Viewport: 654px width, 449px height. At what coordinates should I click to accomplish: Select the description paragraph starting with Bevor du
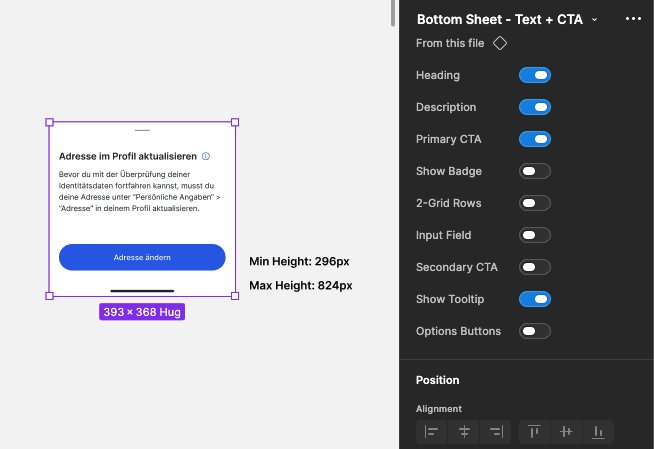[x=139, y=191]
